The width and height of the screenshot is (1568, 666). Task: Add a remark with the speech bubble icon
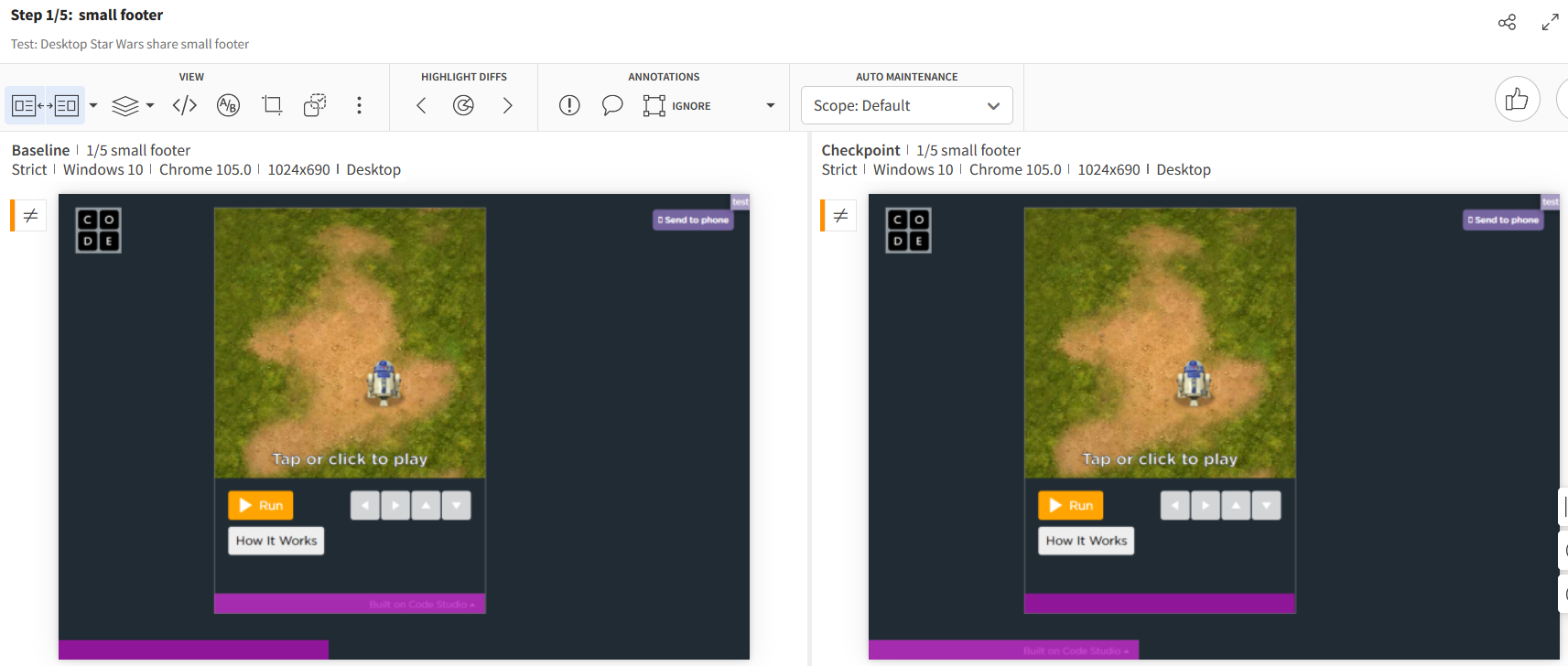(x=612, y=105)
